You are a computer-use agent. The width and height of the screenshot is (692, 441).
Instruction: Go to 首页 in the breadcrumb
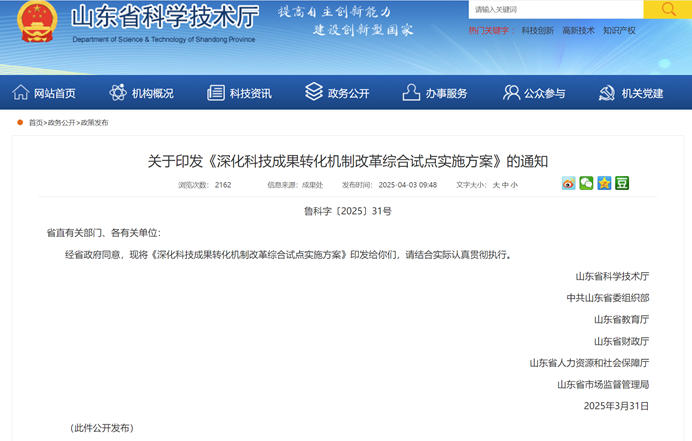point(36,123)
